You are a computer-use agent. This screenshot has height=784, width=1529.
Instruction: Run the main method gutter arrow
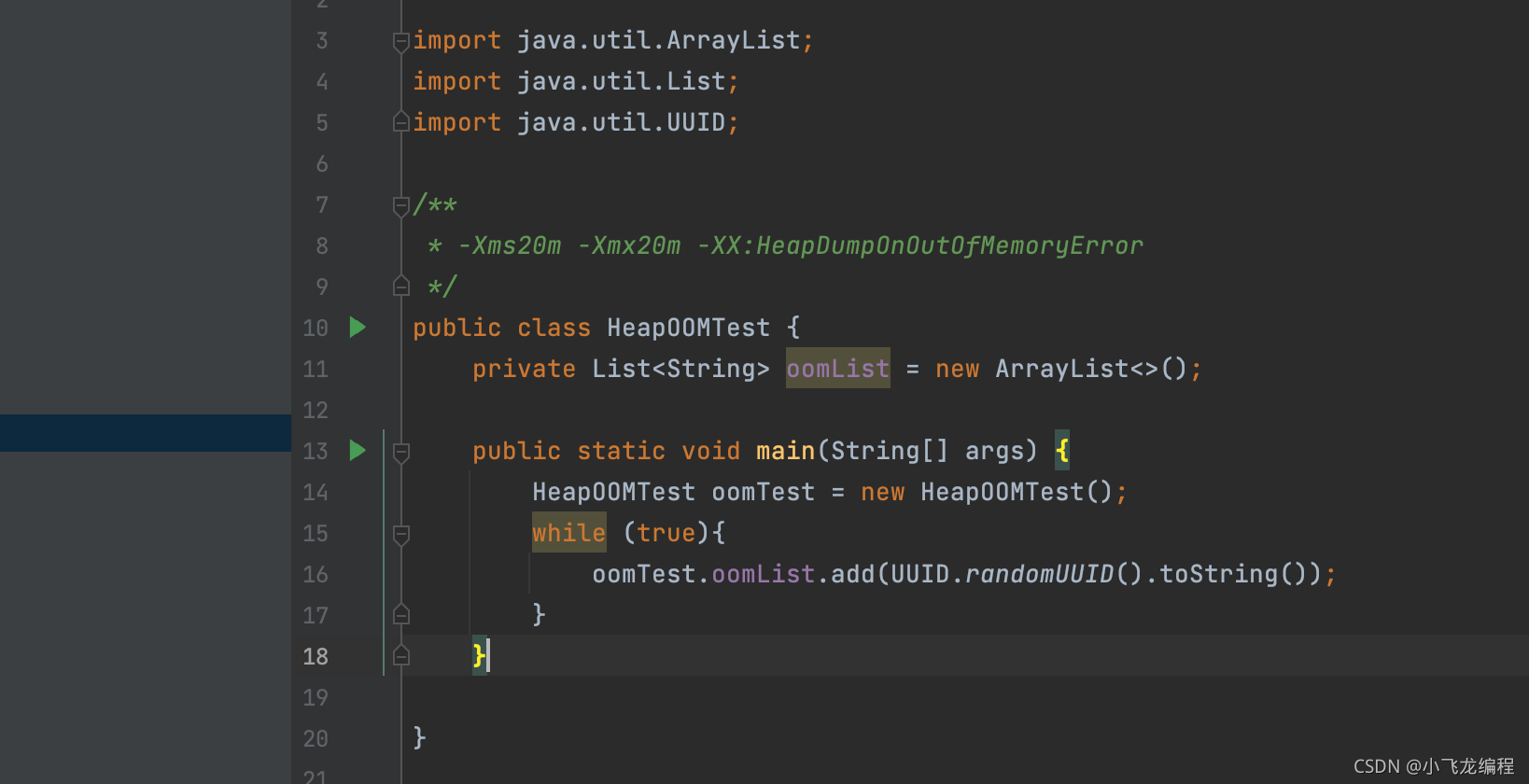(358, 451)
